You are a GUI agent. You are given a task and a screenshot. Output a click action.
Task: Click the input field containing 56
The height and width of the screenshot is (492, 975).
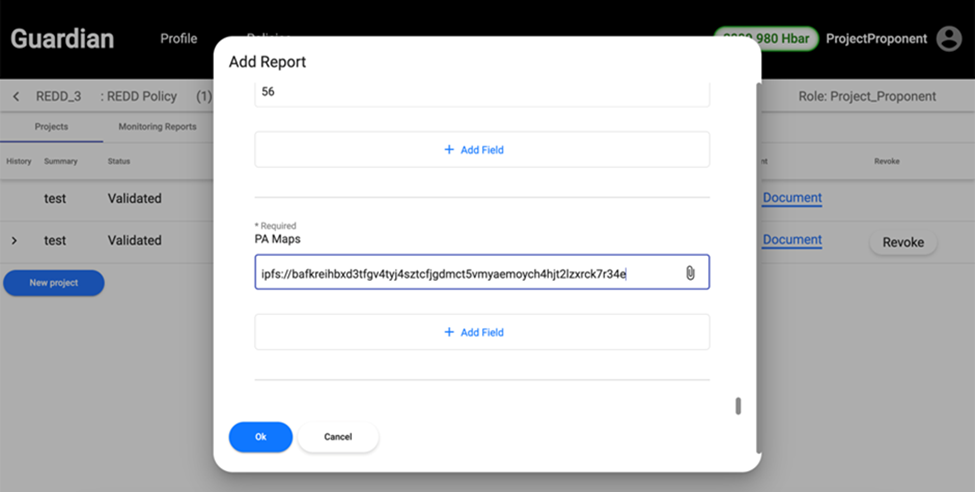pyautogui.click(x=481, y=92)
